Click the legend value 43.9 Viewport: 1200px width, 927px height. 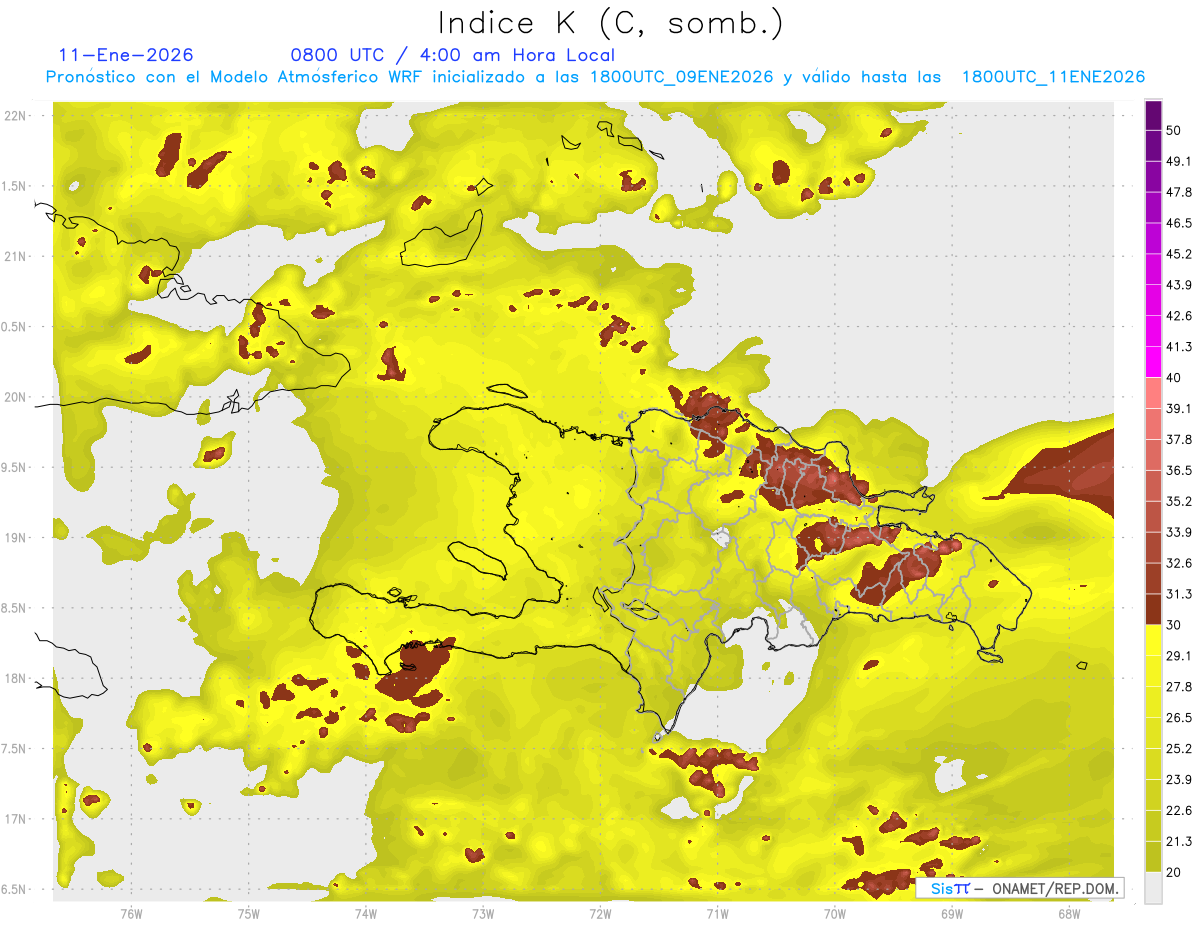click(1179, 285)
